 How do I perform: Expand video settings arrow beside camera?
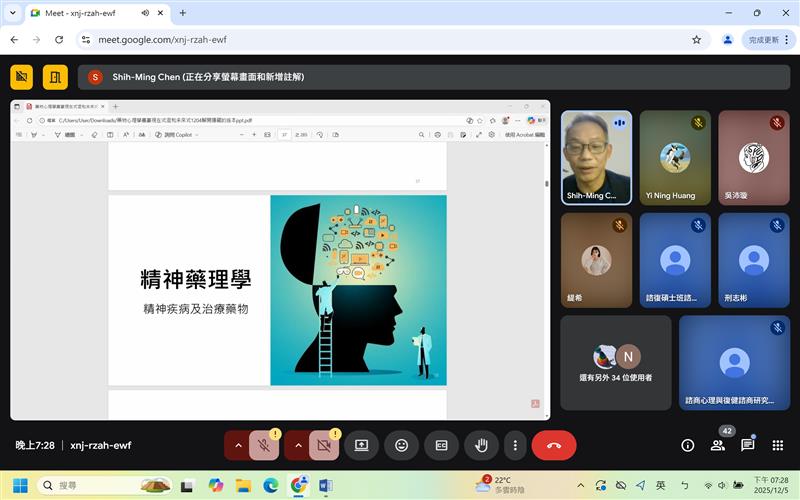tap(297, 445)
